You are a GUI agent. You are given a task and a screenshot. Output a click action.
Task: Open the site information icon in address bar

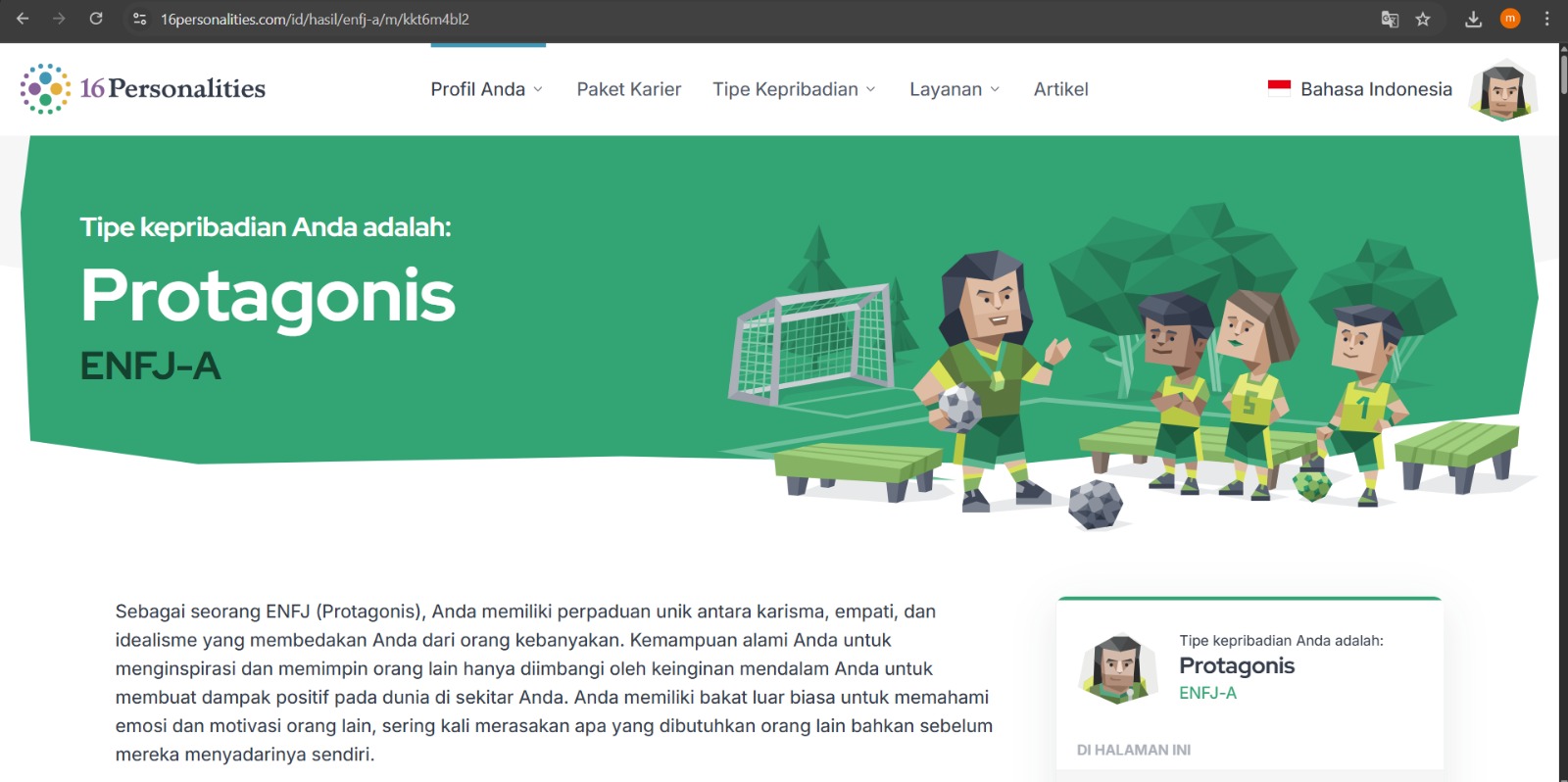pos(140,19)
